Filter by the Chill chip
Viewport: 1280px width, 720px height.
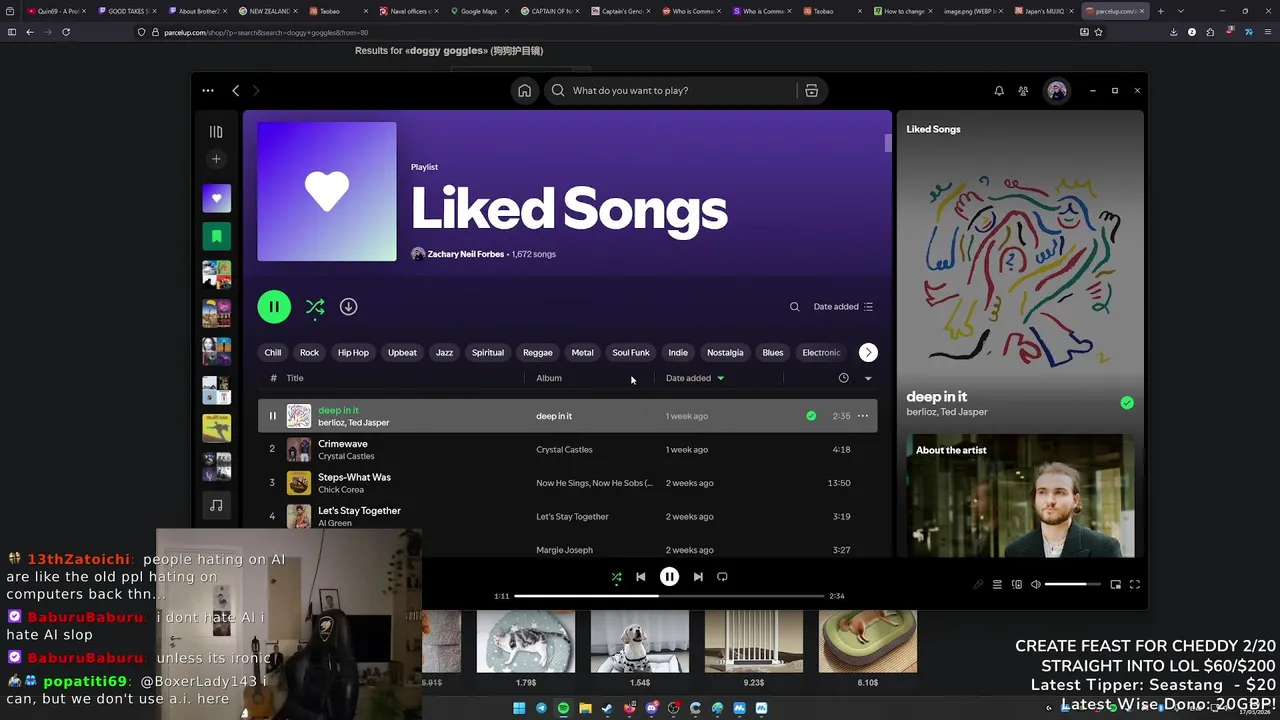pyautogui.click(x=273, y=352)
